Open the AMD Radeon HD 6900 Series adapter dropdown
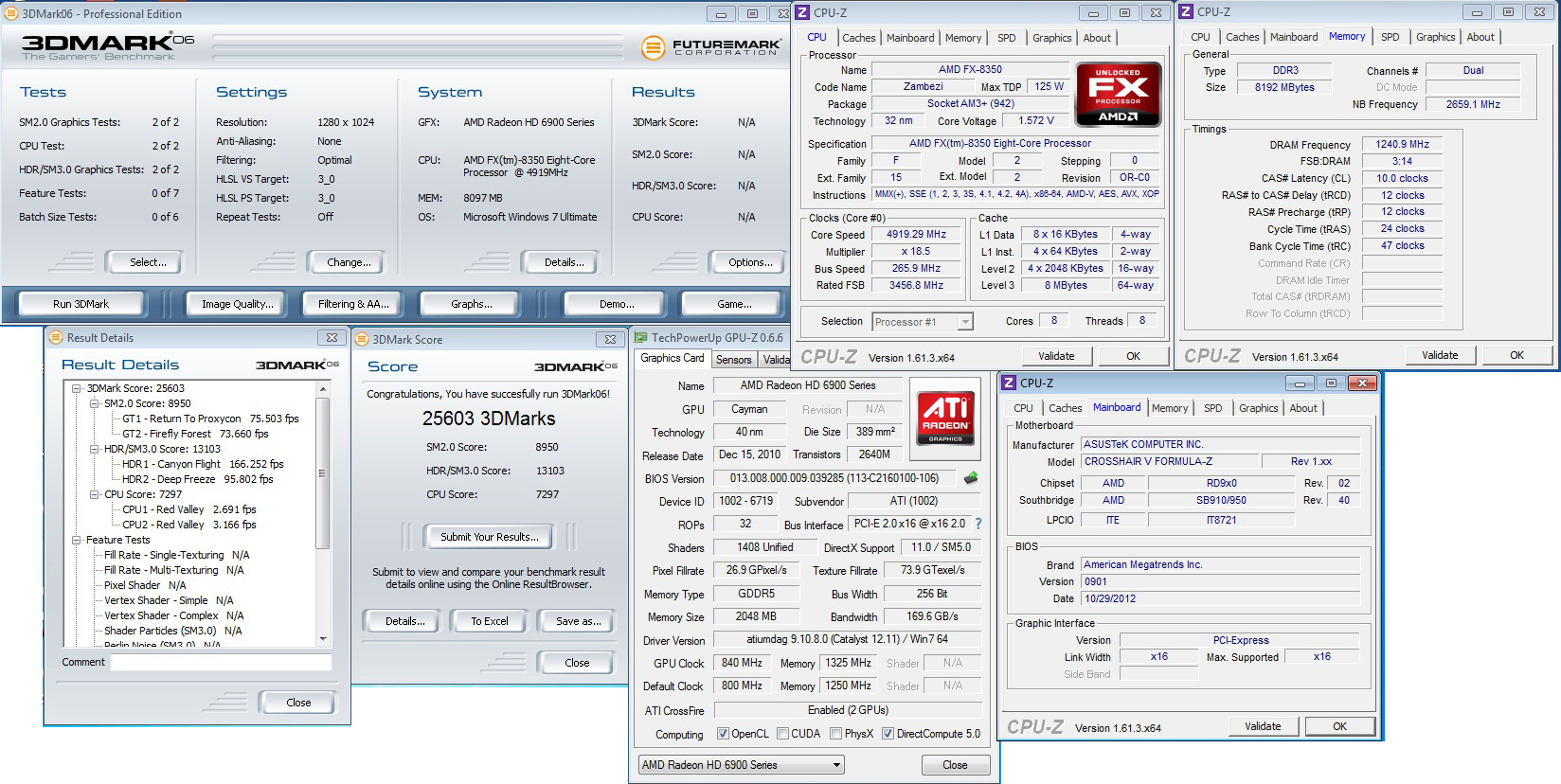This screenshot has height=784, width=1561. (x=741, y=765)
